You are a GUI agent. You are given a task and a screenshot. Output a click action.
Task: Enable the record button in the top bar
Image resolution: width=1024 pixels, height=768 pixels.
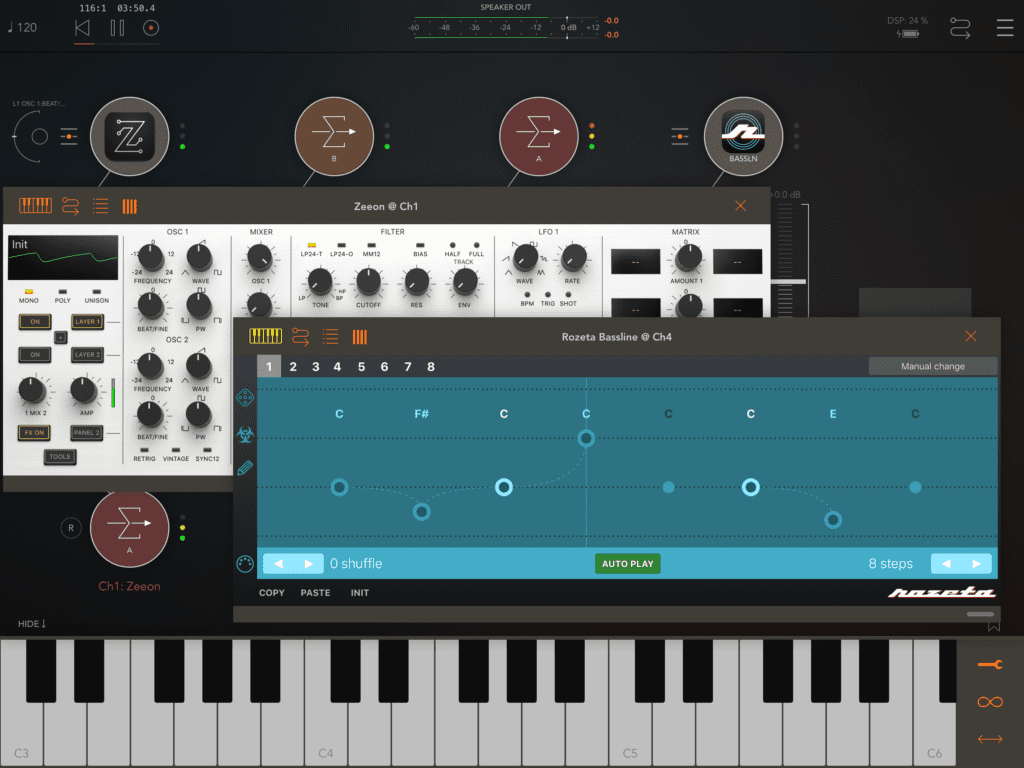tap(151, 27)
